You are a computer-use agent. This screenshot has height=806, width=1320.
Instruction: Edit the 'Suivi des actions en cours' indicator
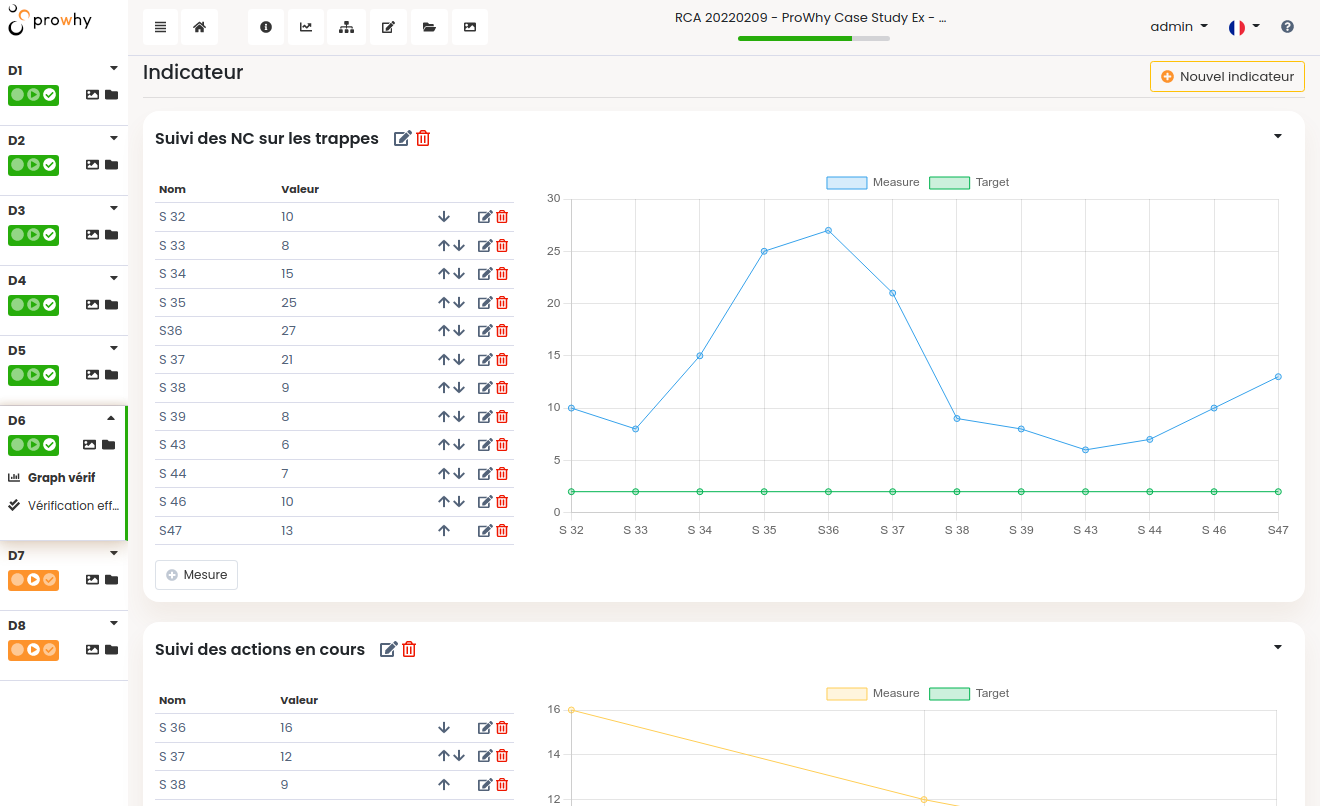pyautogui.click(x=389, y=650)
